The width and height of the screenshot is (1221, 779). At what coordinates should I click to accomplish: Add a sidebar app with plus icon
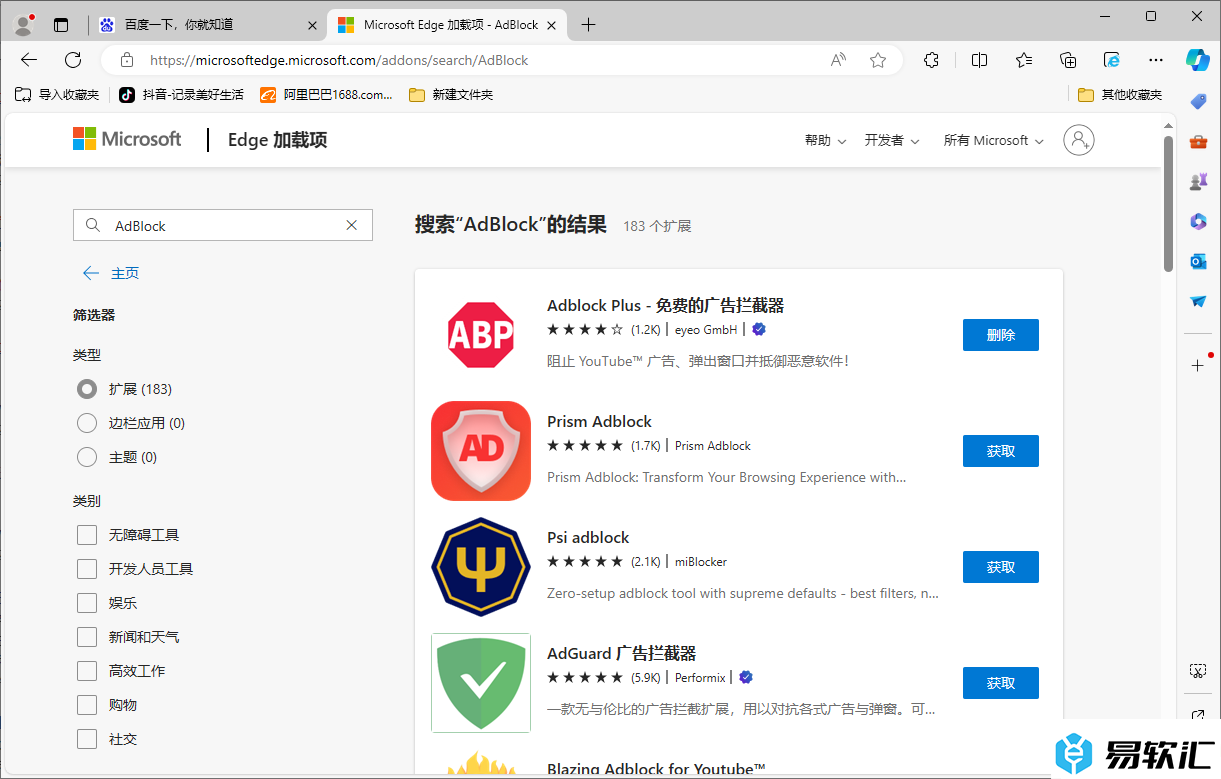click(x=1198, y=365)
